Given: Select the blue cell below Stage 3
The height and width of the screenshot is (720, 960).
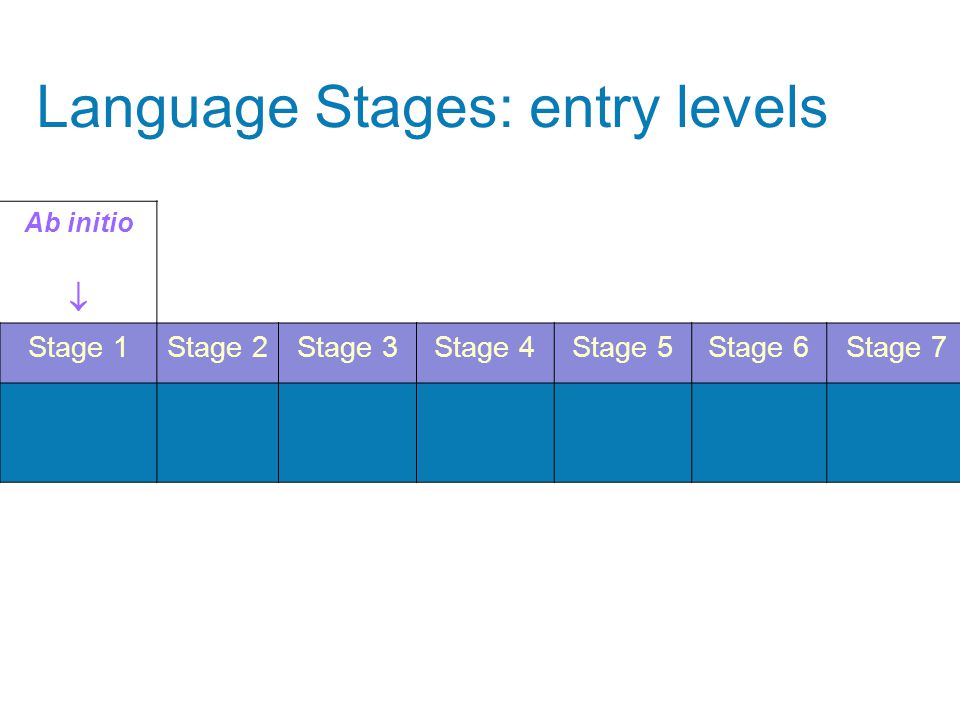Looking at the screenshot, I should point(347,433).
